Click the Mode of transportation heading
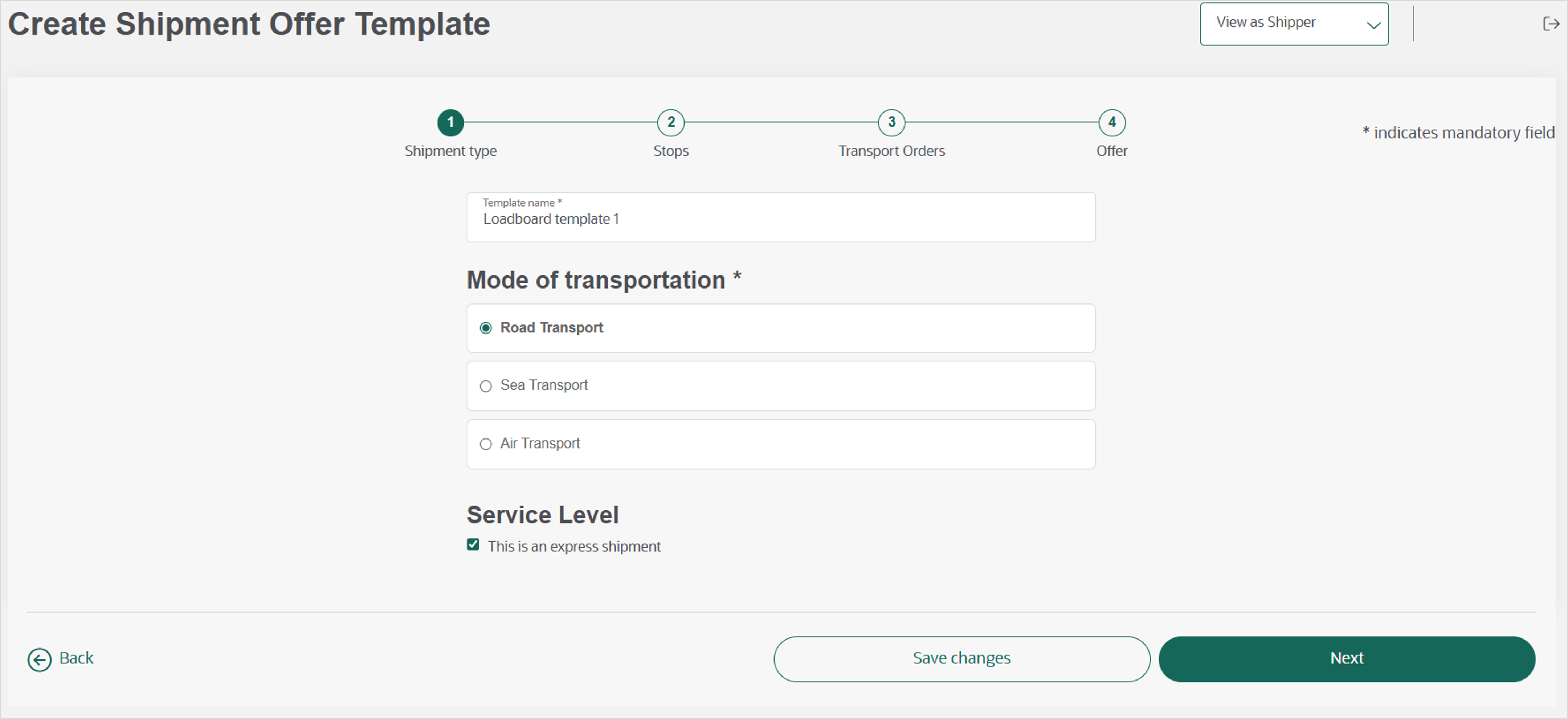This screenshot has width=1568, height=719. click(604, 280)
